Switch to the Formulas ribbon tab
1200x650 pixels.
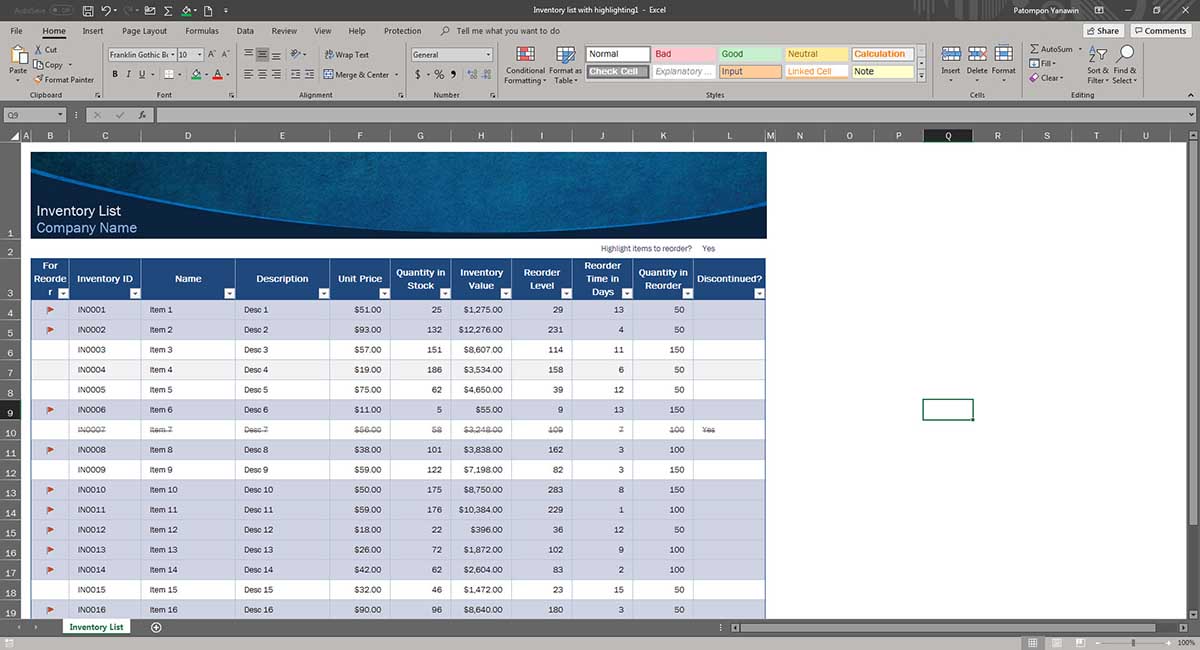click(201, 30)
